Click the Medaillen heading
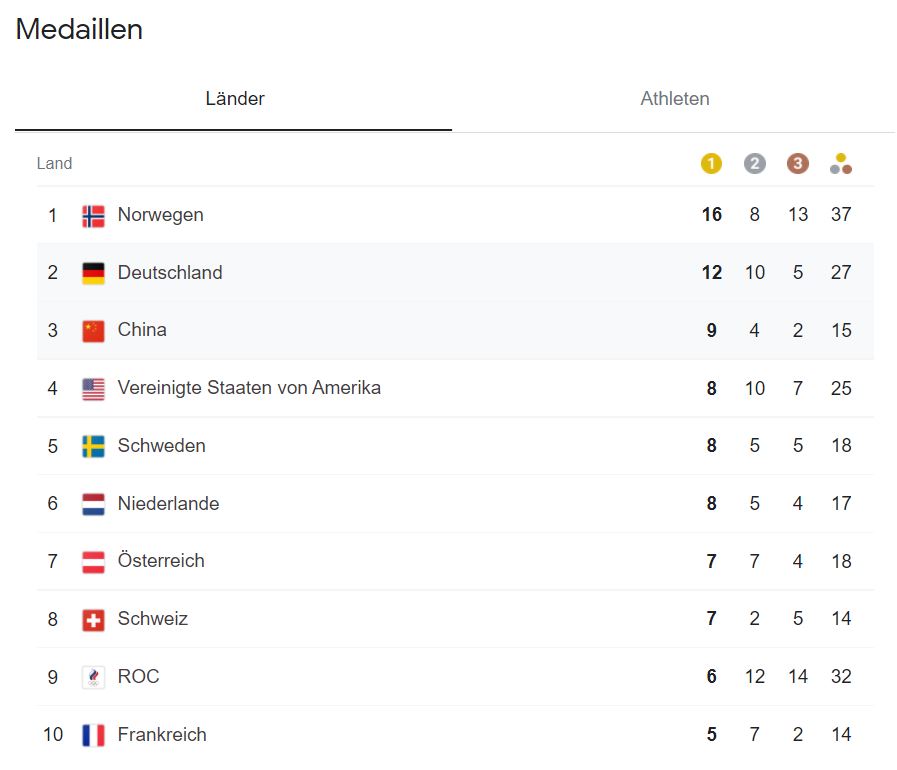The width and height of the screenshot is (897, 770). 79,30
